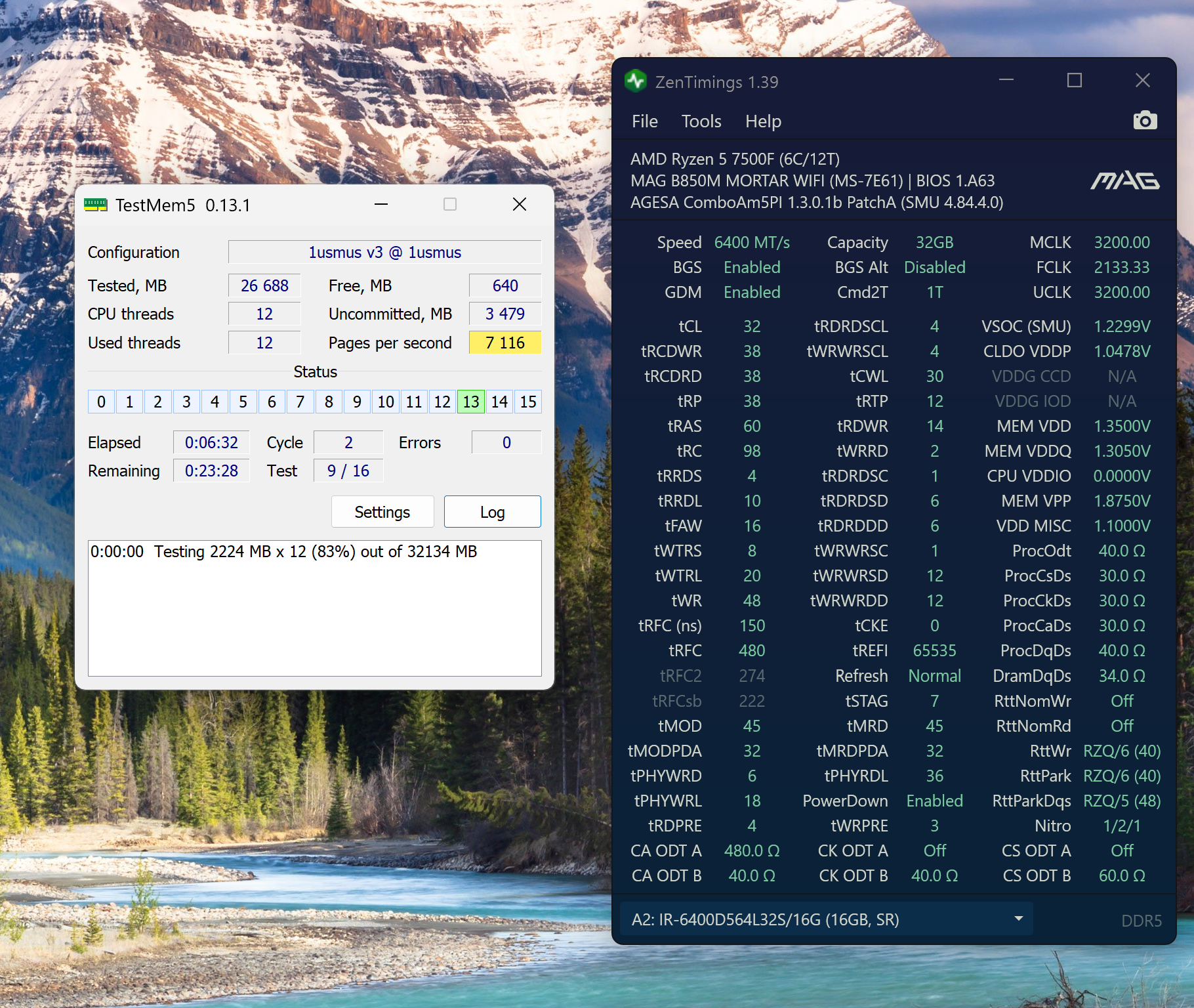Click the MEM VDD voltage 1.3500V
The image size is (1194, 1008).
[x=1122, y=426]
